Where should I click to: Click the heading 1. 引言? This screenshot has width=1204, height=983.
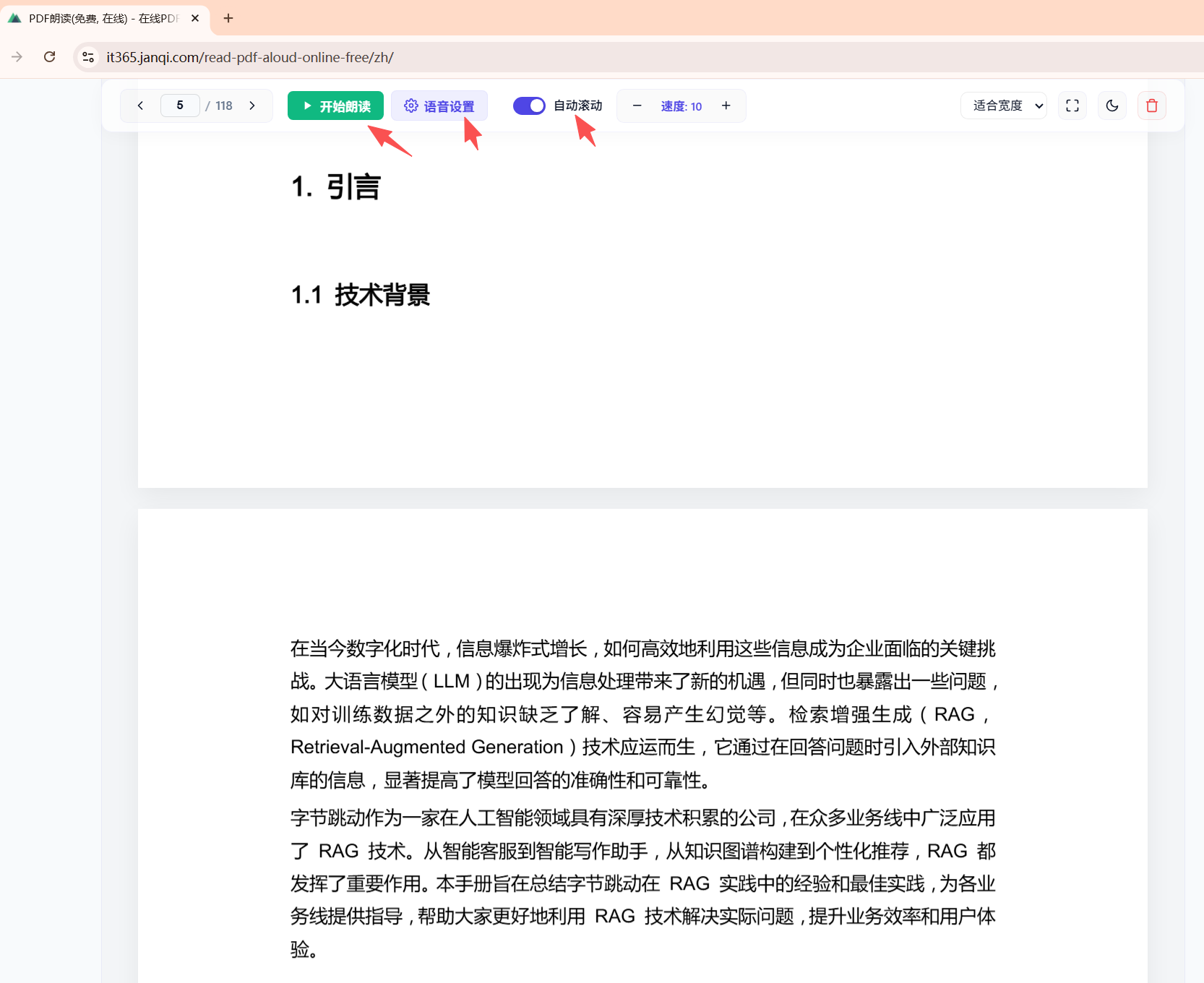pyautogui.click(x=336, y=186)
